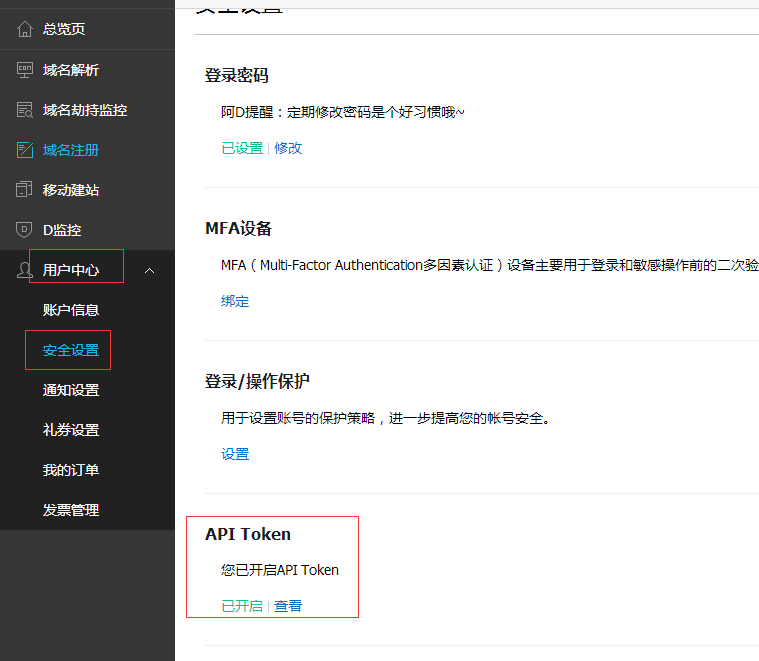Viewport: 759px width, 661px height.
Task: Select 安全设置 in the sidebar submenu
Action: [71, 350]
